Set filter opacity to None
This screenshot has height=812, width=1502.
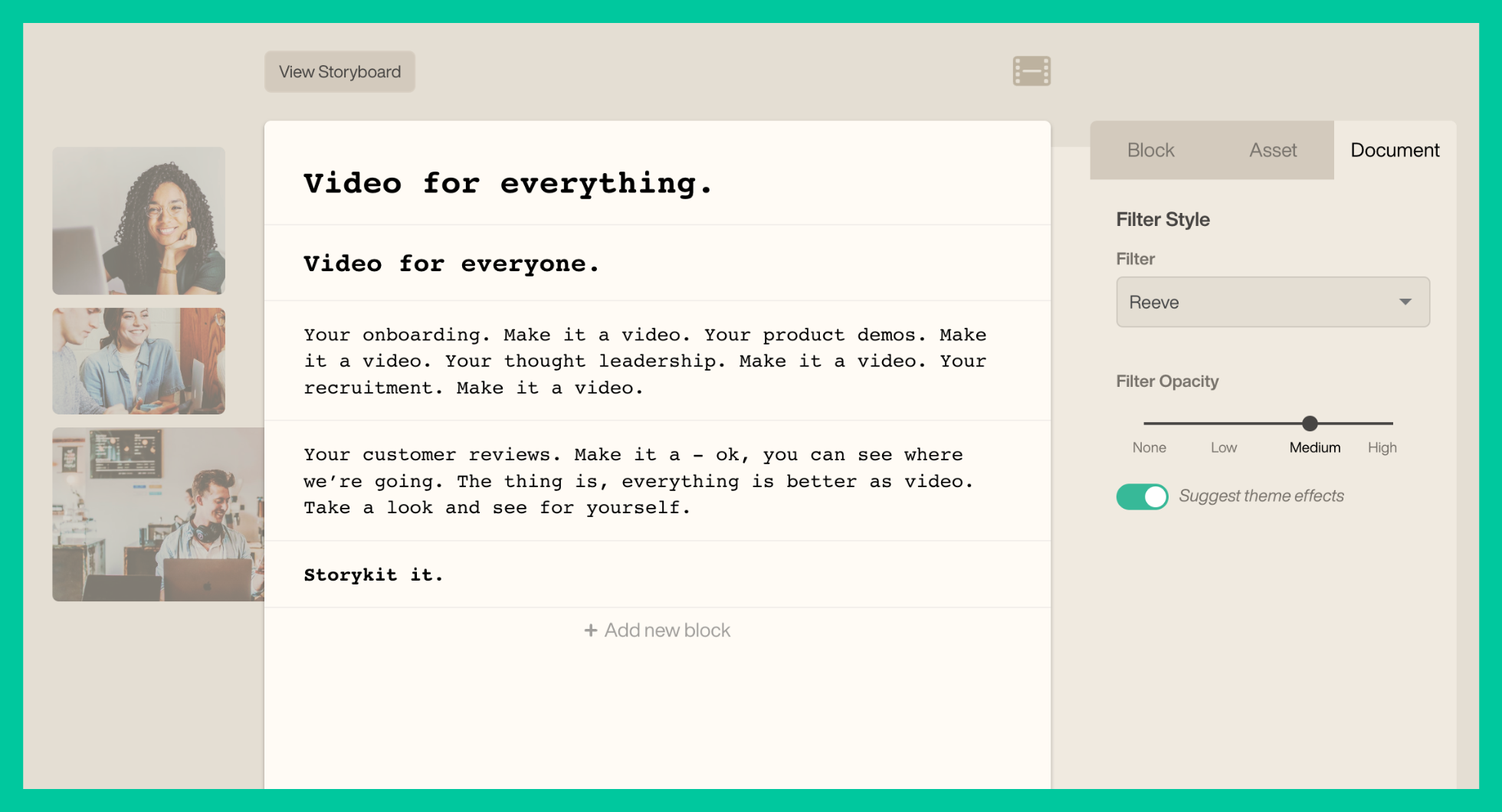[1149, 447]
